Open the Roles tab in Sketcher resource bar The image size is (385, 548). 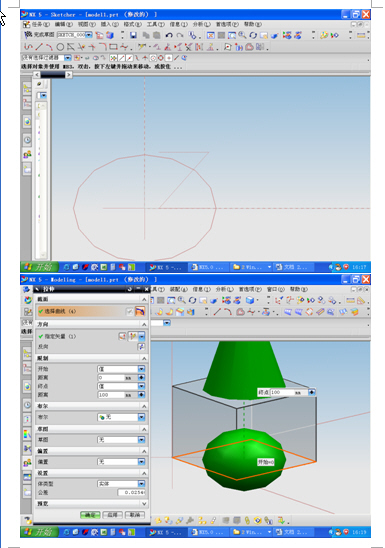[x=27, y=154]
